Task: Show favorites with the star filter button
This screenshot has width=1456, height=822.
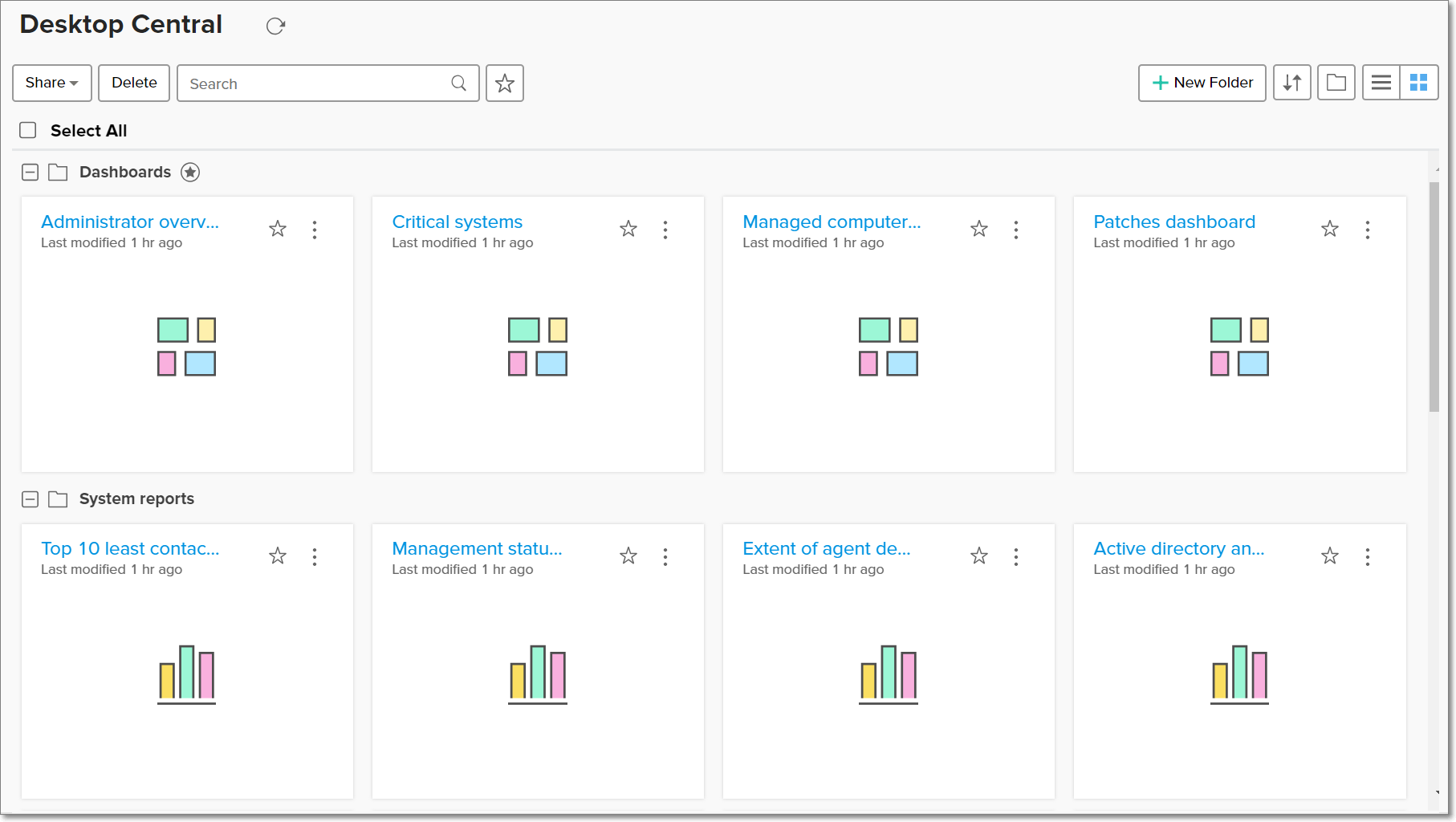Action: click(505, 83)
